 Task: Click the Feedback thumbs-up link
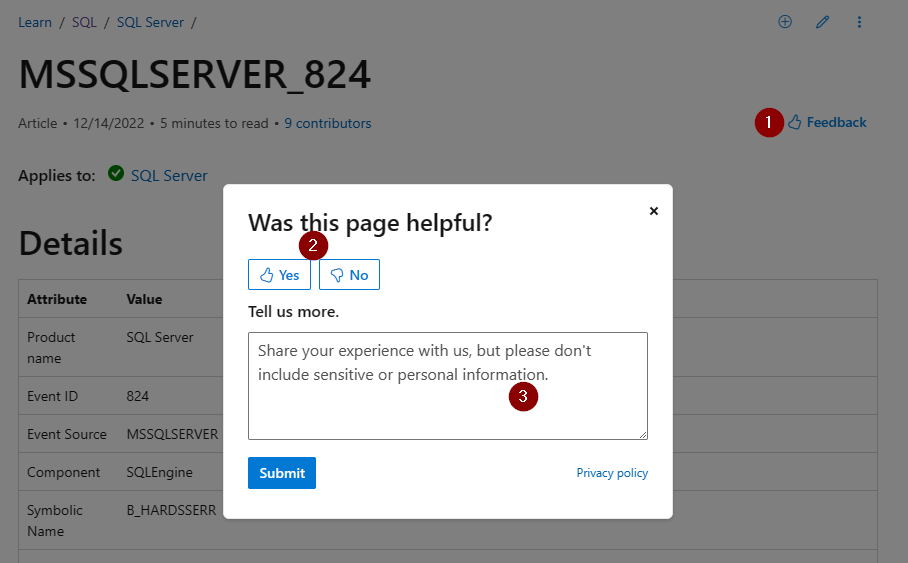828,122
